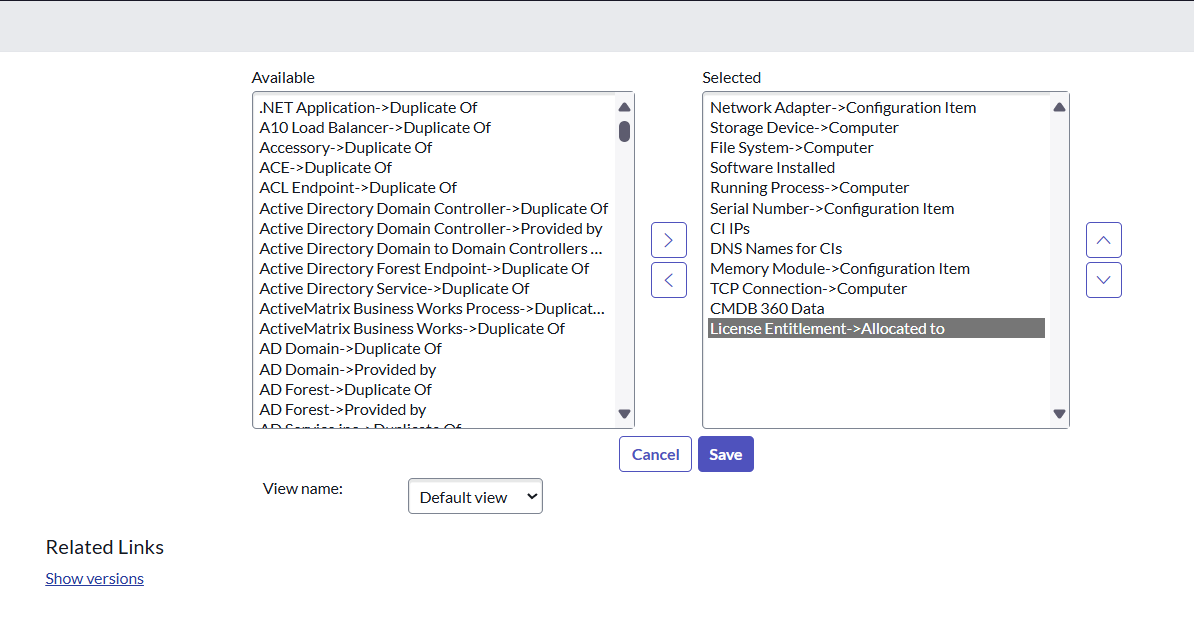Click the remove-from-selected left arrow button
The image size is (1194, 636).
(x=669, y=280)
